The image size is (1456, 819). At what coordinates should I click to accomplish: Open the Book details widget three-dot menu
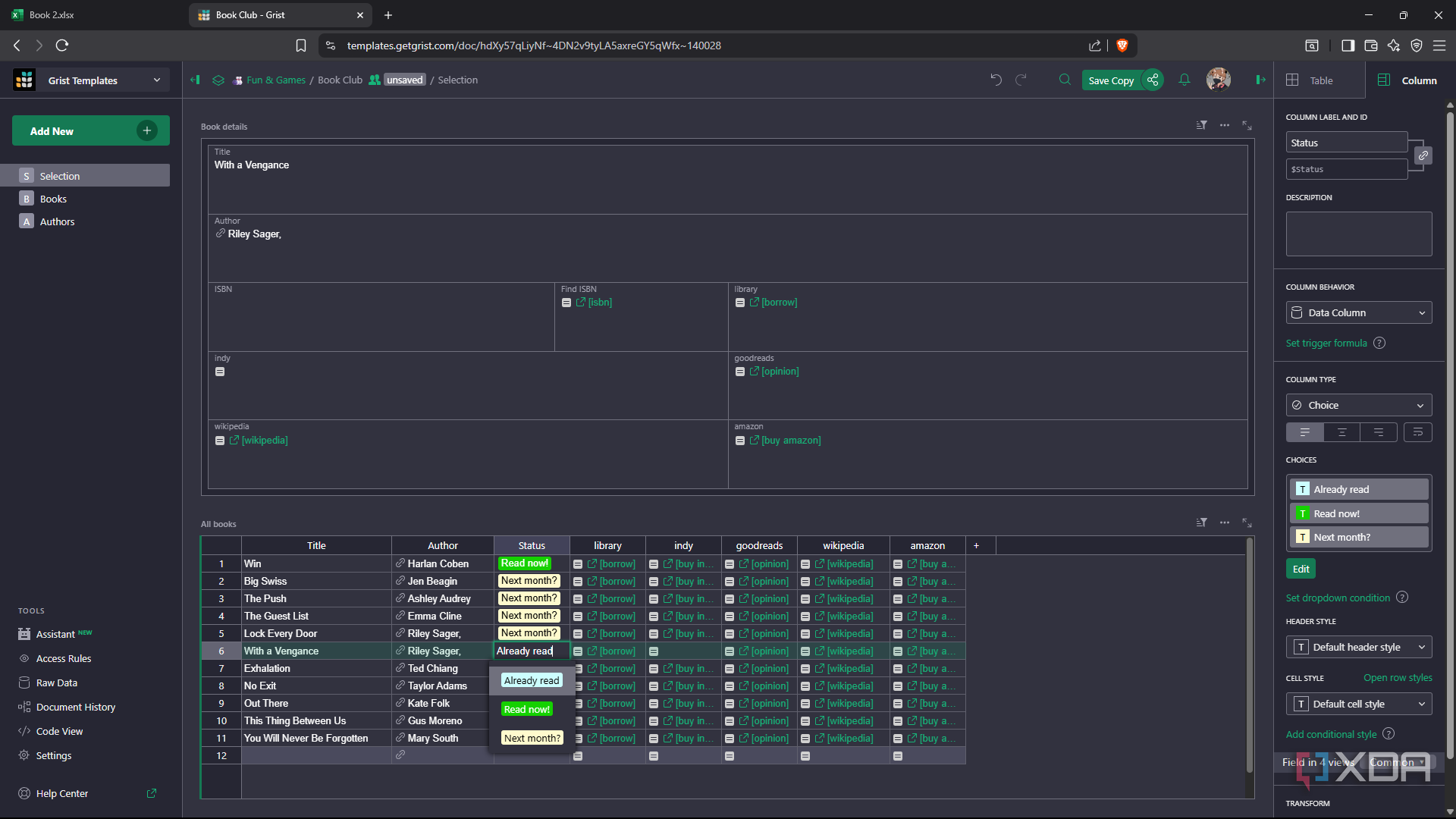tap(1224, 125)
